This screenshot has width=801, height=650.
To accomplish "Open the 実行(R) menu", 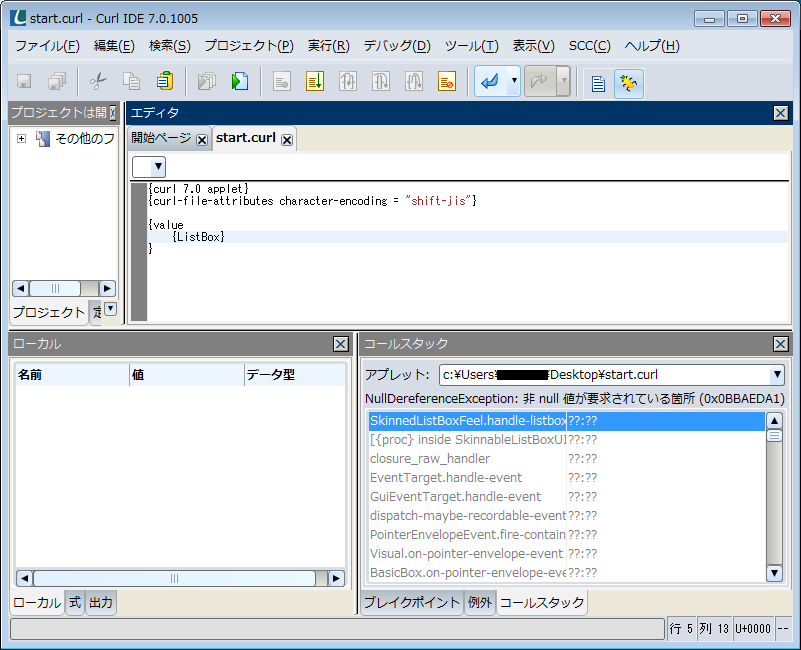I will 328,46.
